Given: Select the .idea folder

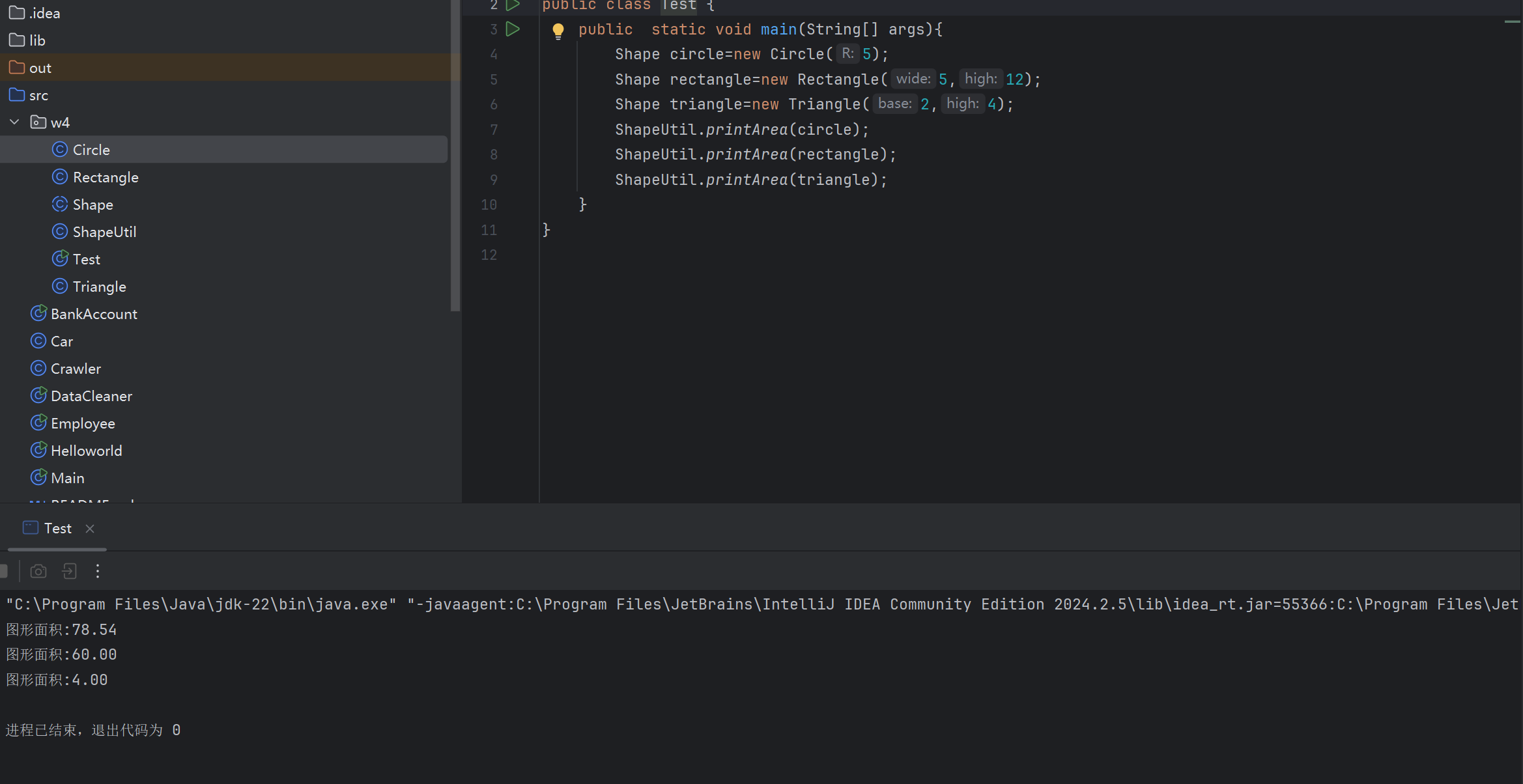Looking at the screenshot, I should (x=44, y=13).
